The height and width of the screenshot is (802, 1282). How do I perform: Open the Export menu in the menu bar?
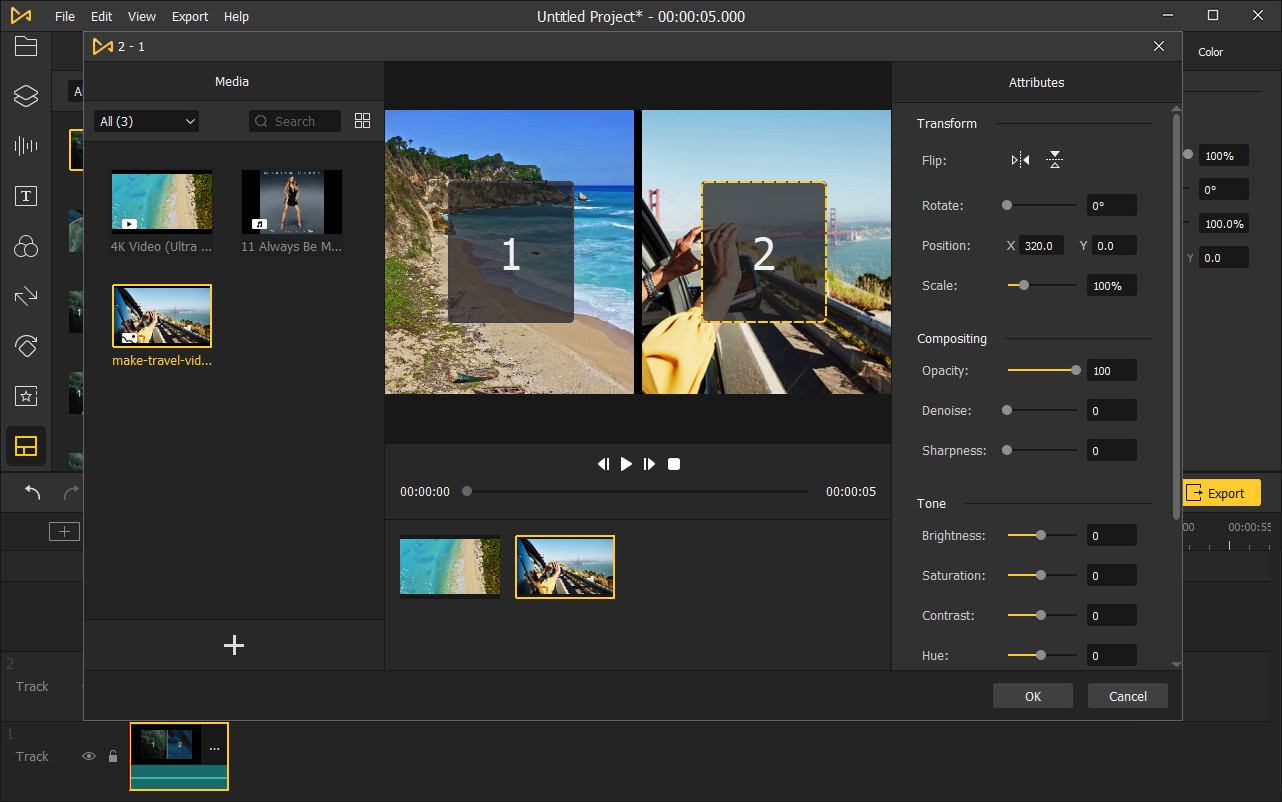tap(189, 16)
